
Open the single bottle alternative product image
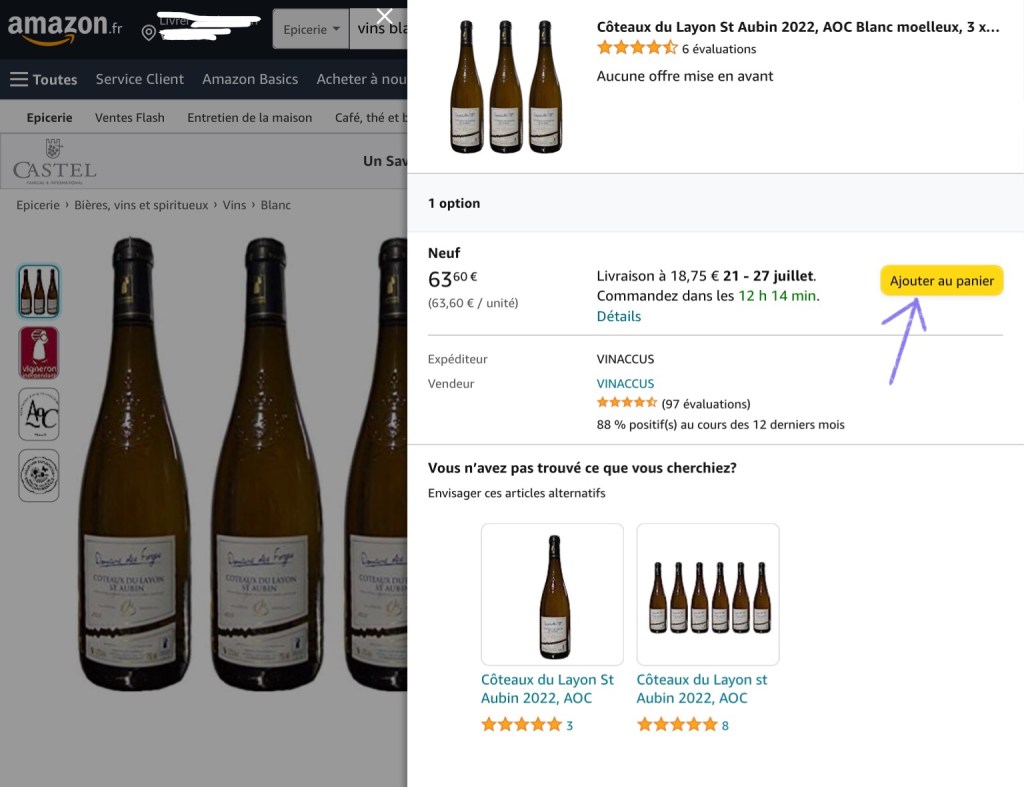pyautogui.click(x=552, y=595)
